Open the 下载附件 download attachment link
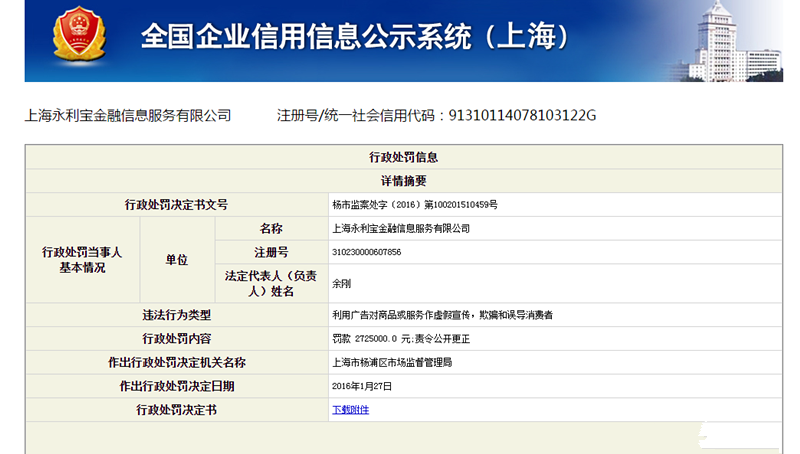The image size is (800, 454). (x=351, y=410)
